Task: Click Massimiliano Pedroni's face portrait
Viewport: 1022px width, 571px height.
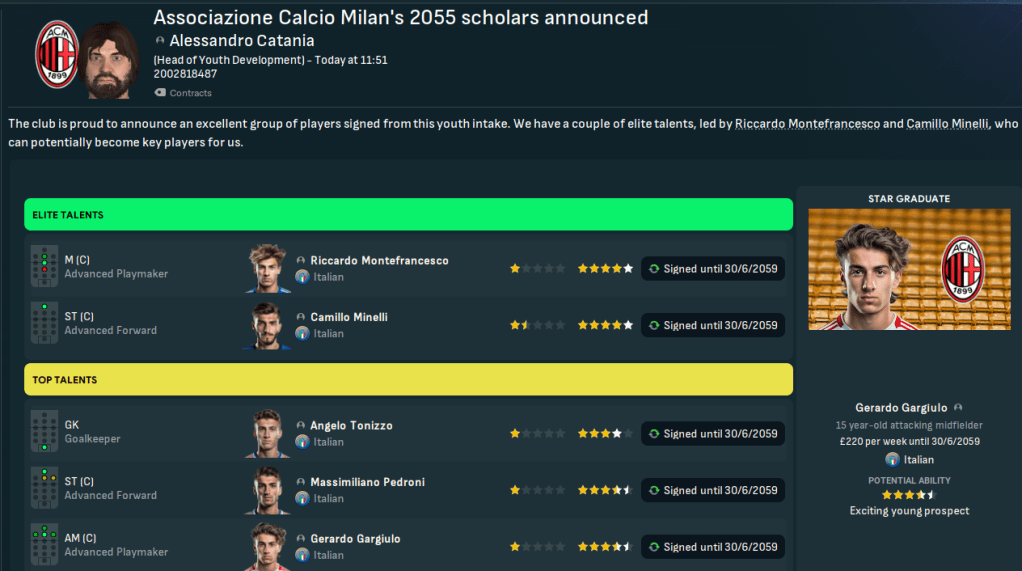Action: click(x=267, y=490)
